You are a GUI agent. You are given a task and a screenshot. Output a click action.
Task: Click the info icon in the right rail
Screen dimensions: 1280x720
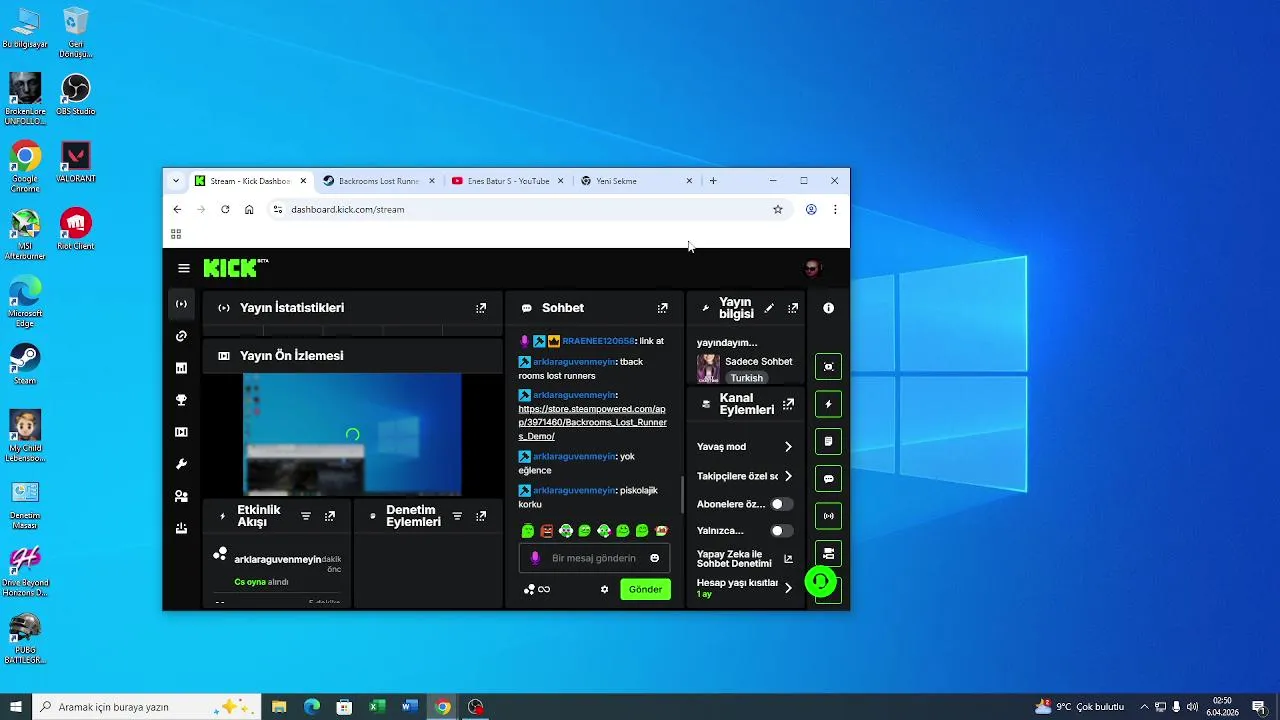click(828, 308)
